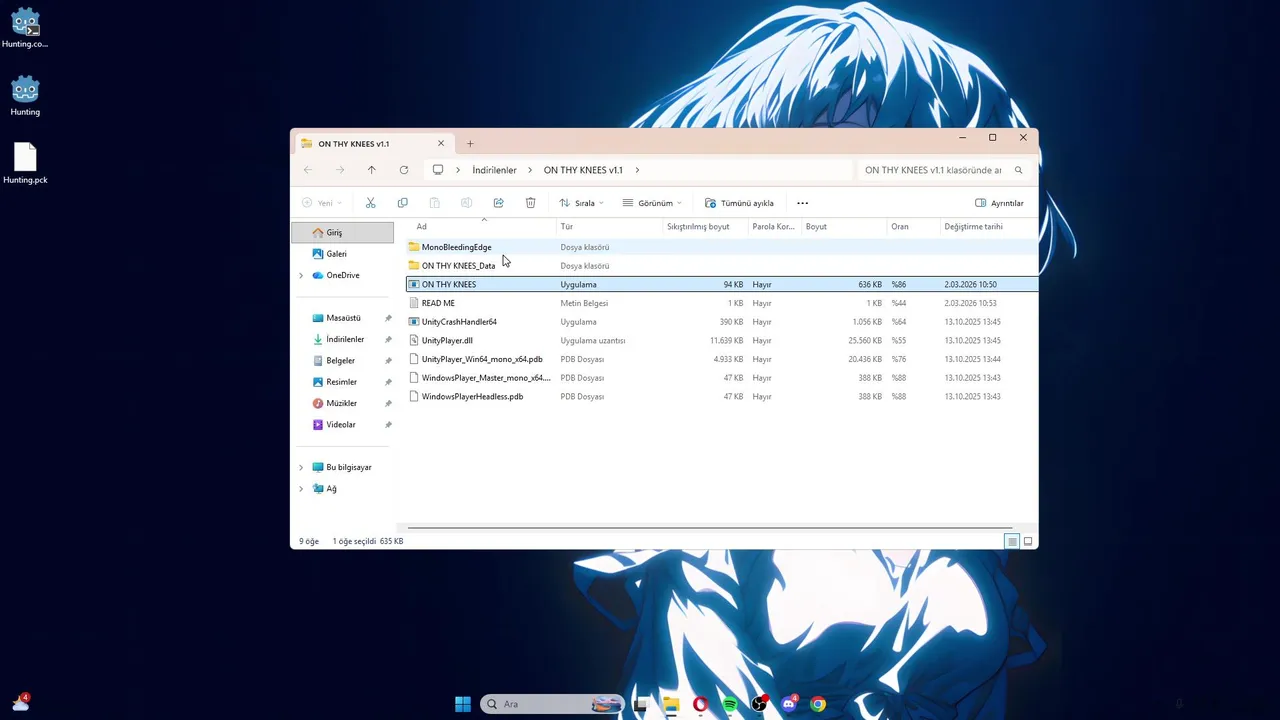Click the Cut (scissors) toolbar icon
Viewport: 1280px width, 720px height.
[370, 203]
